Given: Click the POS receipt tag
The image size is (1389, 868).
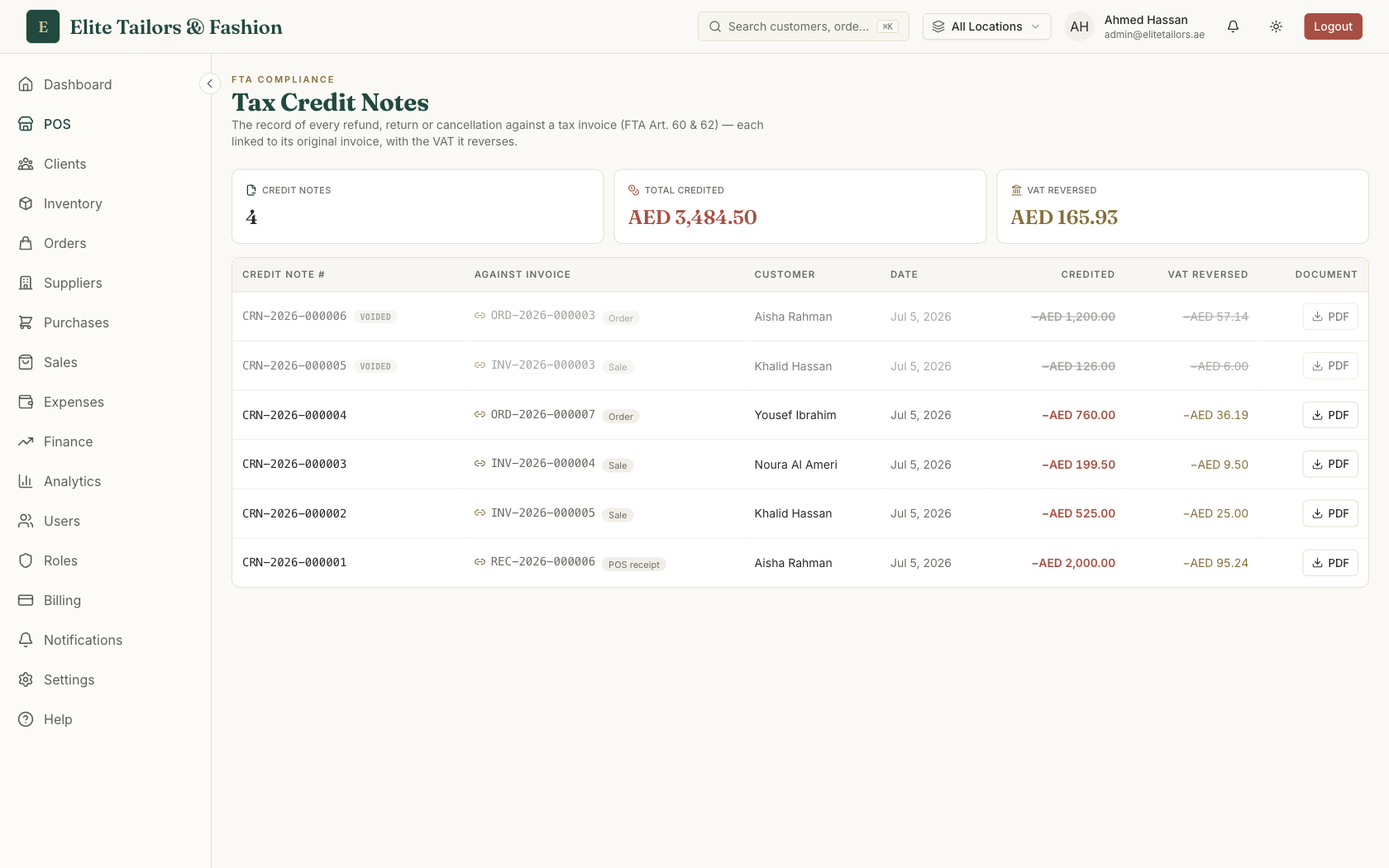Looking at the screenshot, I should (x=633, y=565).
